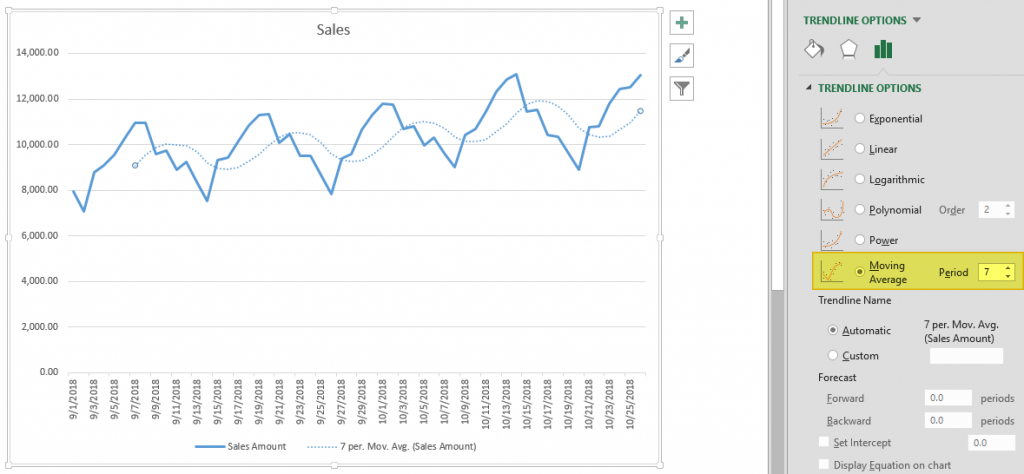
Task: Switch to Trendline Options bar chart tab
Action: 883,49
